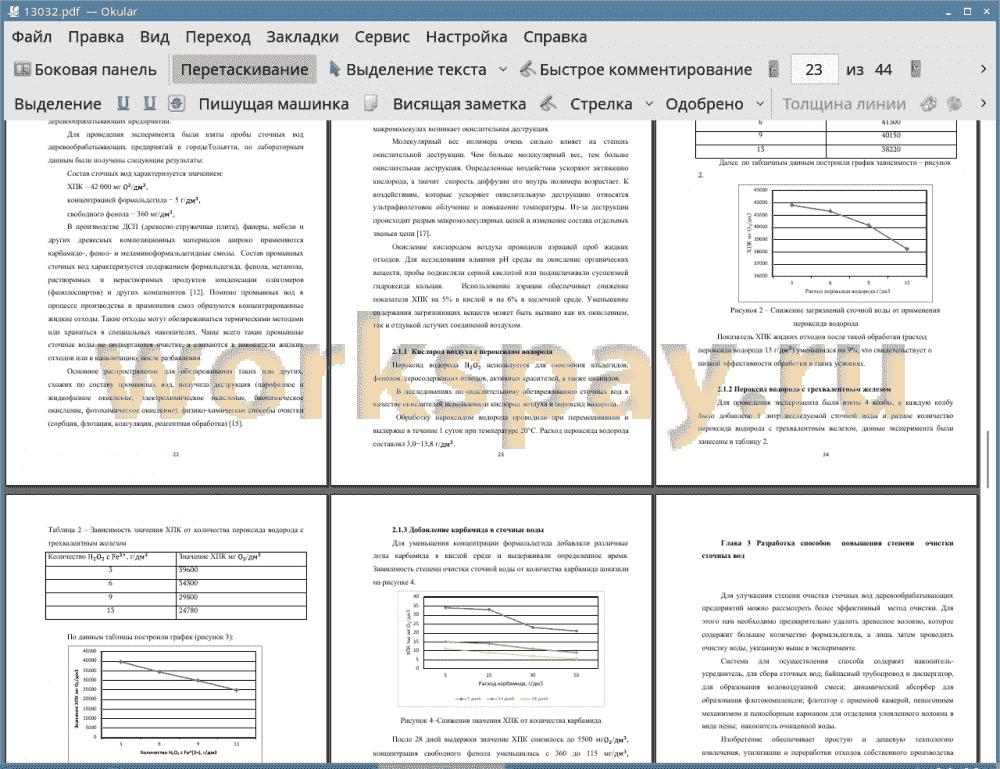
Task: Switch to the Выделение текста tool
Action: 408,70
